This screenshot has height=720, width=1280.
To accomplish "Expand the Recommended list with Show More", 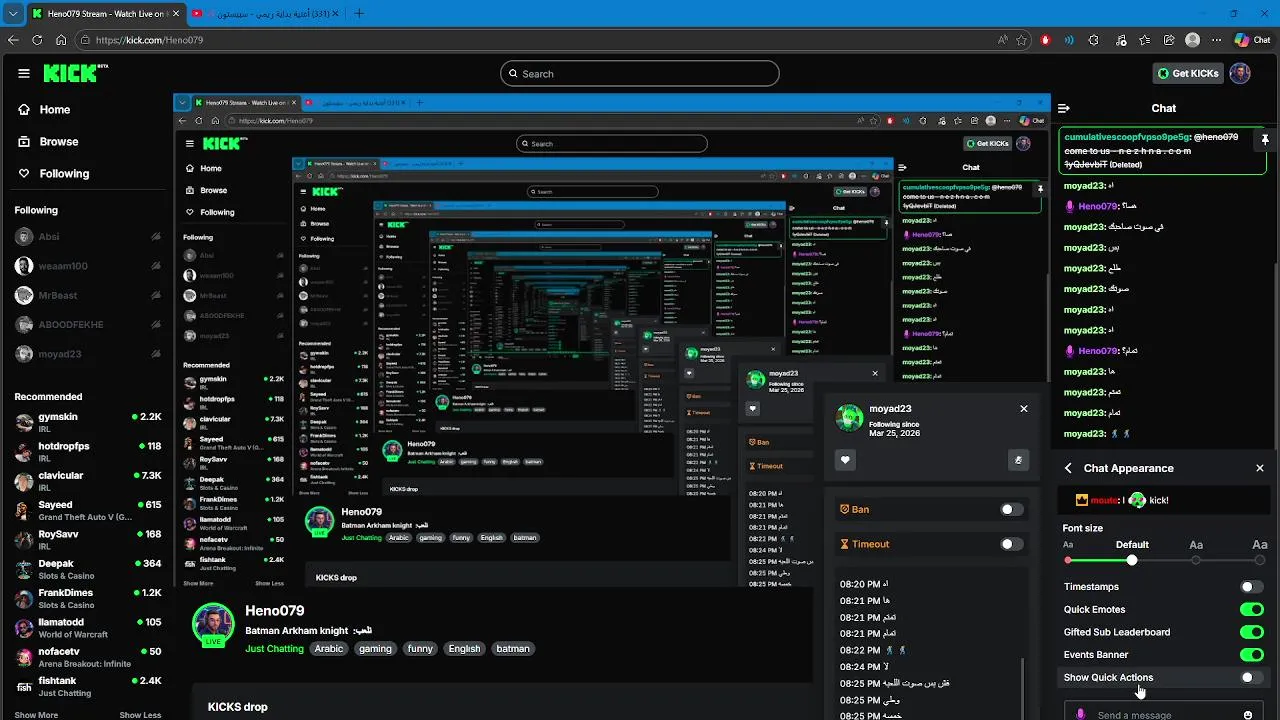I will 36,715.
